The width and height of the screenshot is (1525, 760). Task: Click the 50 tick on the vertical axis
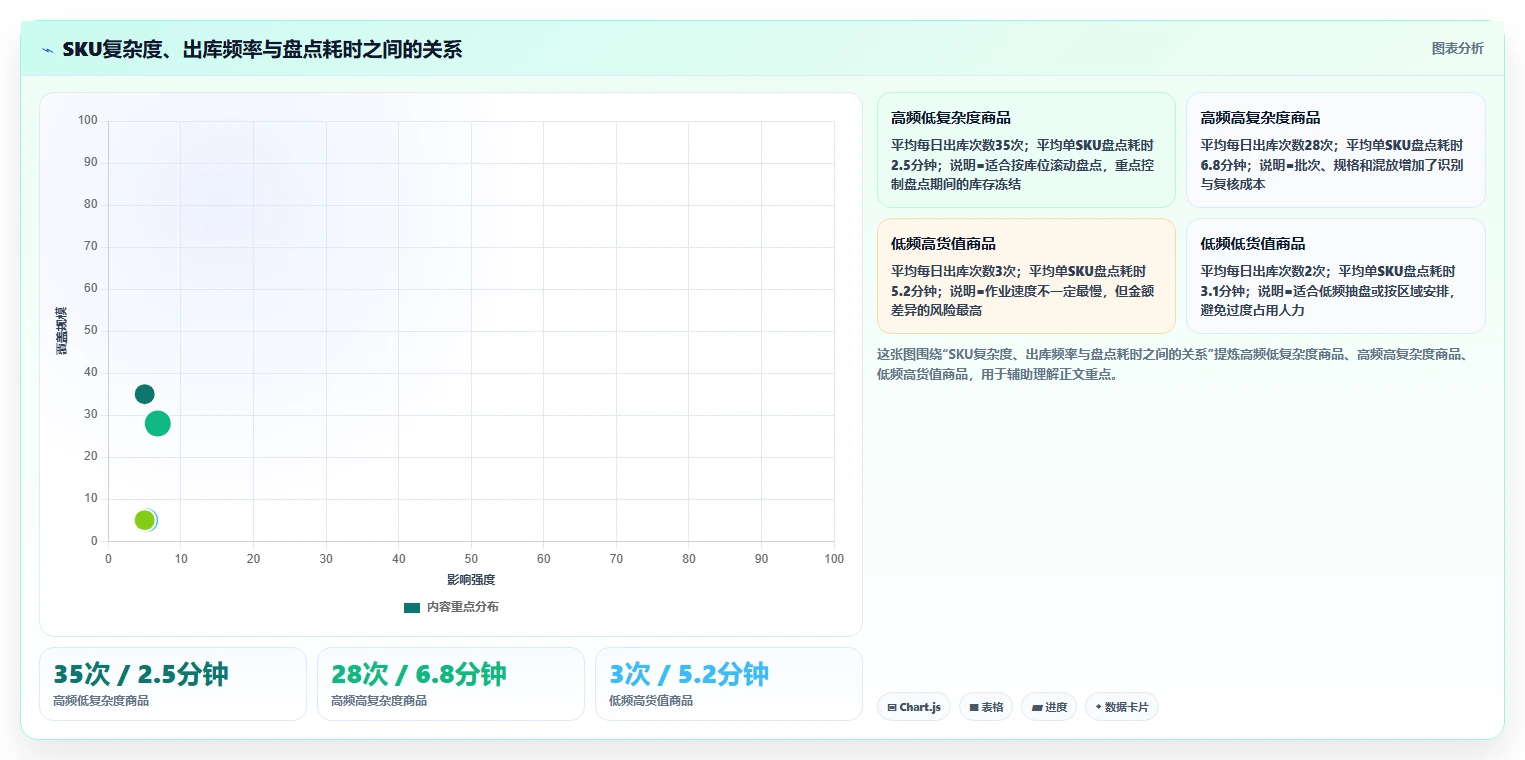click(91, 331)
